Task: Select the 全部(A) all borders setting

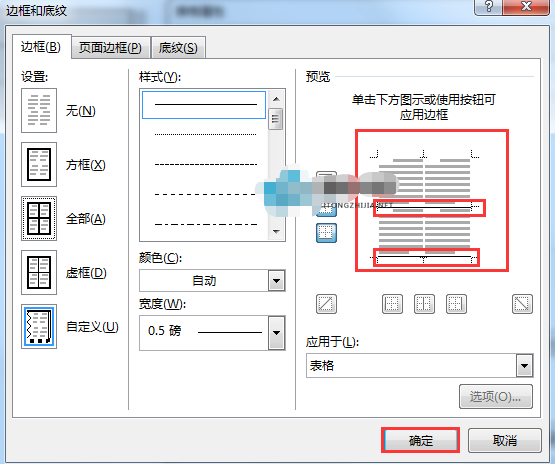Action: coord(39,219)
